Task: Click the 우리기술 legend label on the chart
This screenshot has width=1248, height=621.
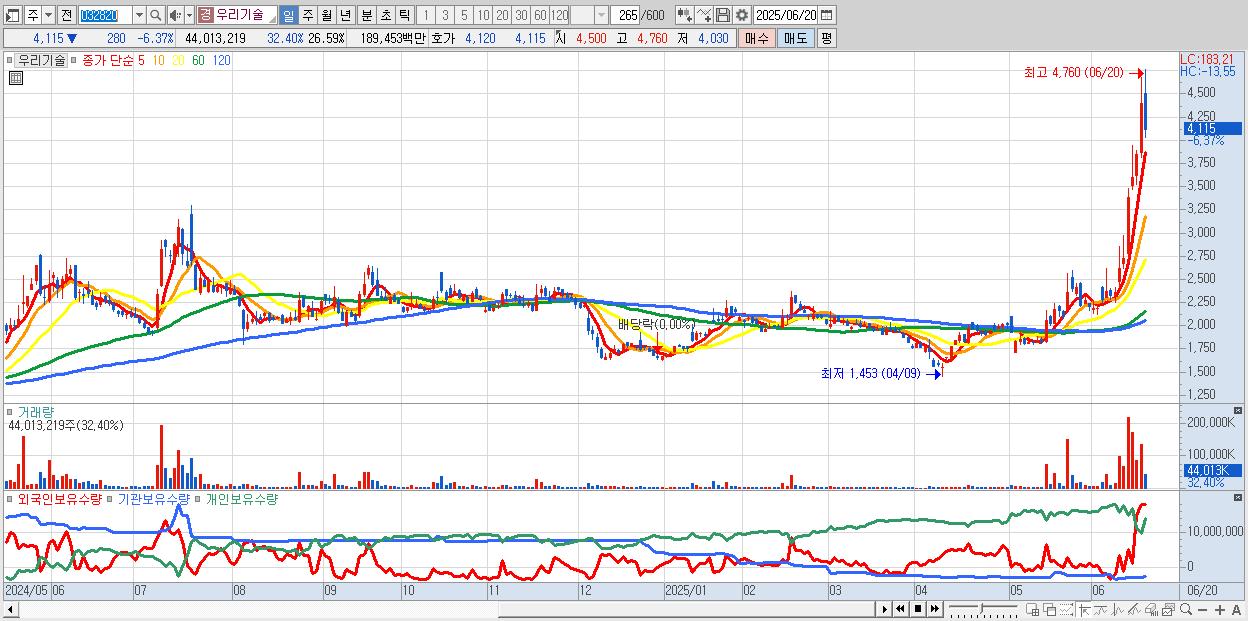Action: pos(41,60)
